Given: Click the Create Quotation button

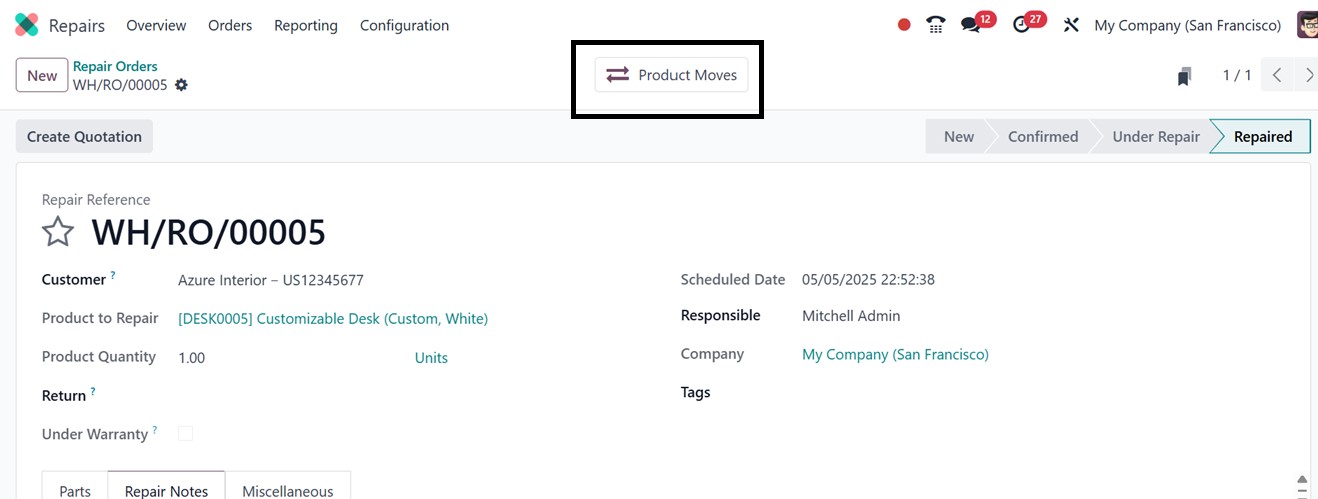Looking at the screenshot, I should click(x=84, y=137).
